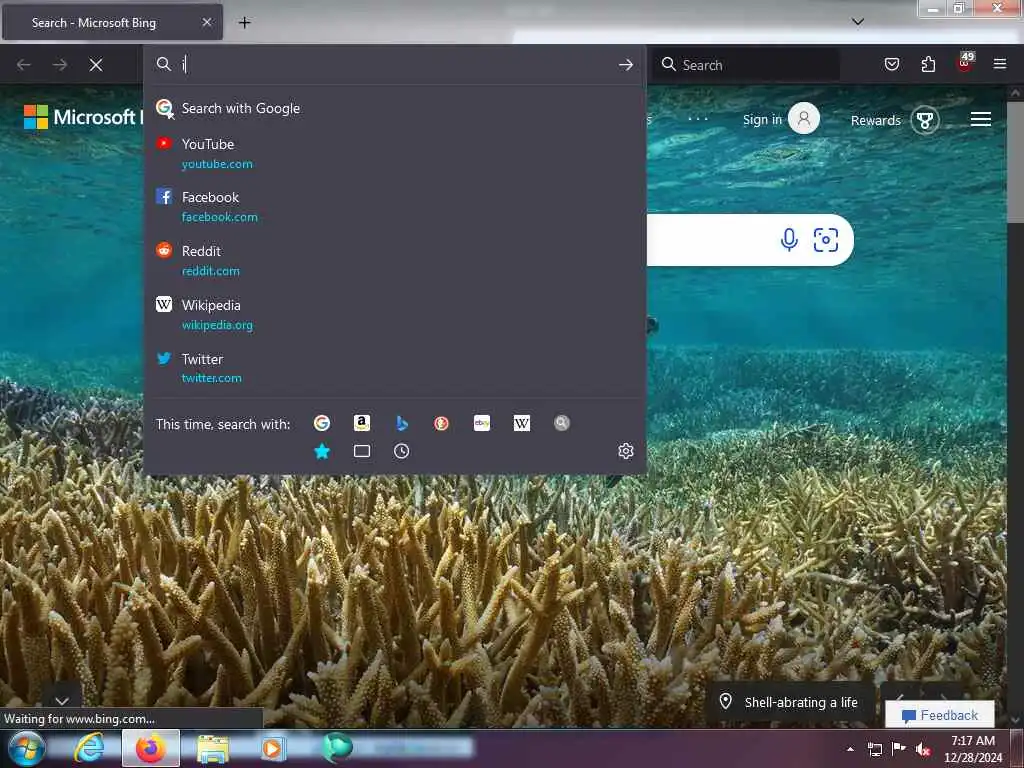The width and height of the screenshot is (1024, 768).
Task: Click the Firefox Search box
Action: click(748, 65)
